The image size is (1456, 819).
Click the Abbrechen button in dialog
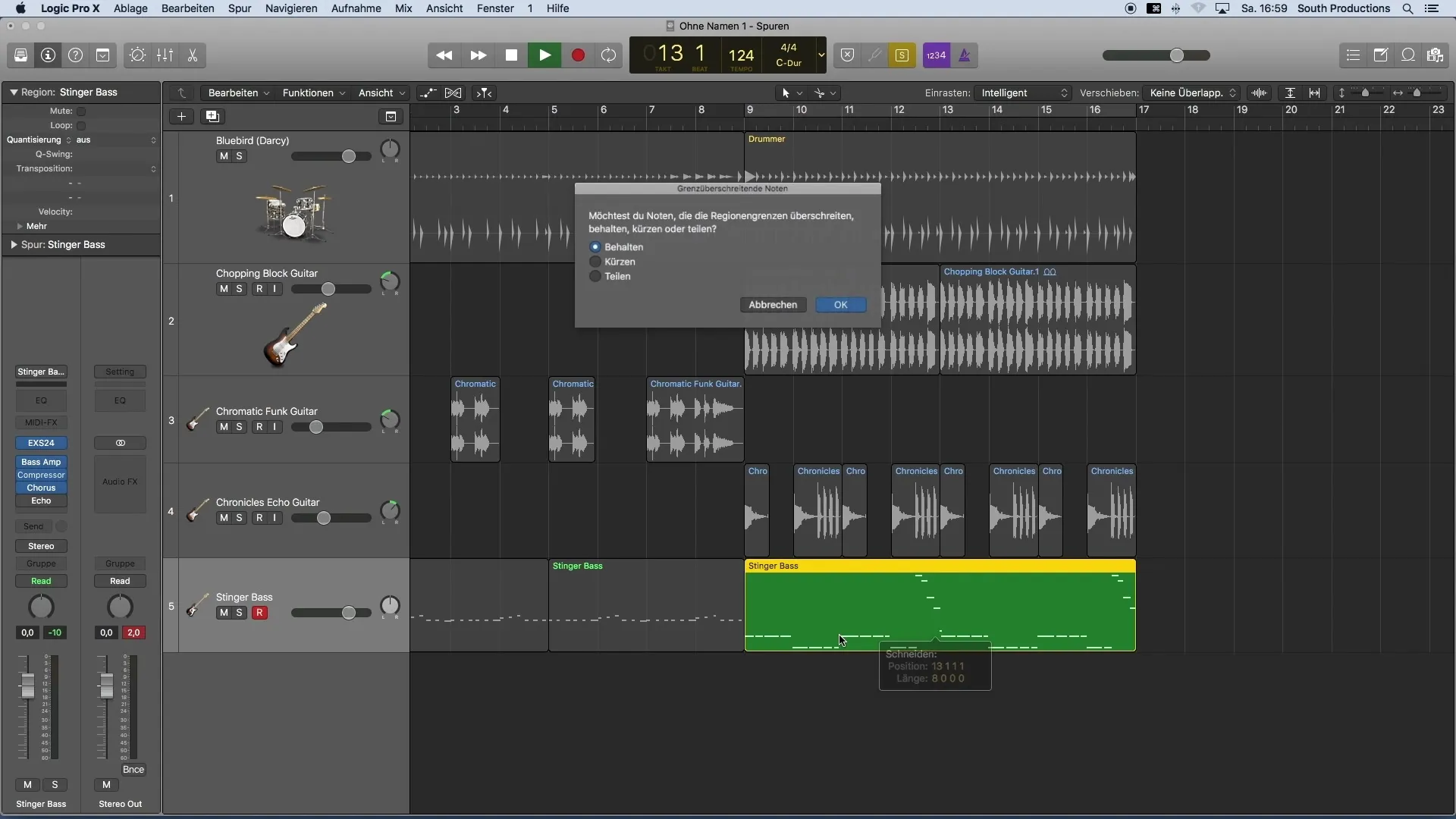(x=773, y=305)
